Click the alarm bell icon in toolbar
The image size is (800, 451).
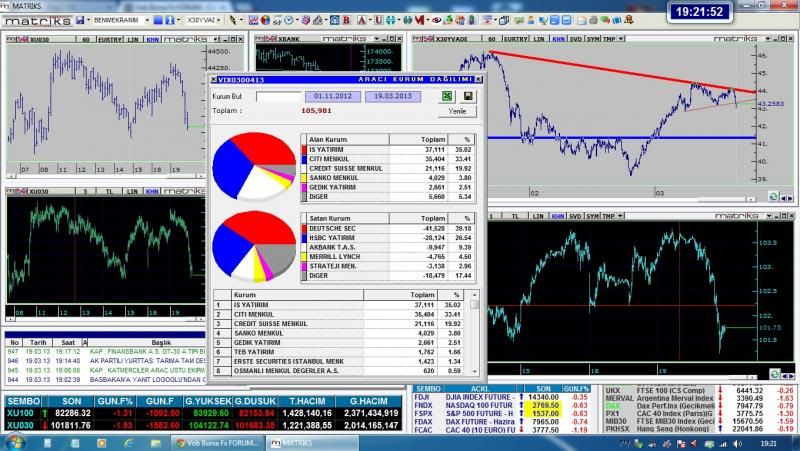tap(629, 20)
